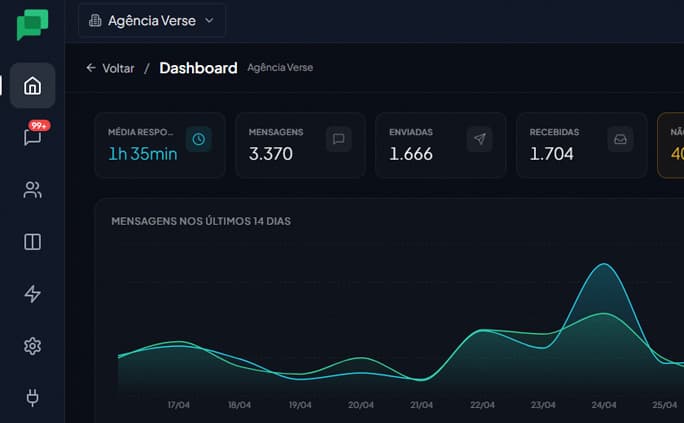The height and width of the screenshot is (423, 684).
Task: Open the Home dashboard sidebar icon
Action: pyautogui.click(x=32, y=86)
